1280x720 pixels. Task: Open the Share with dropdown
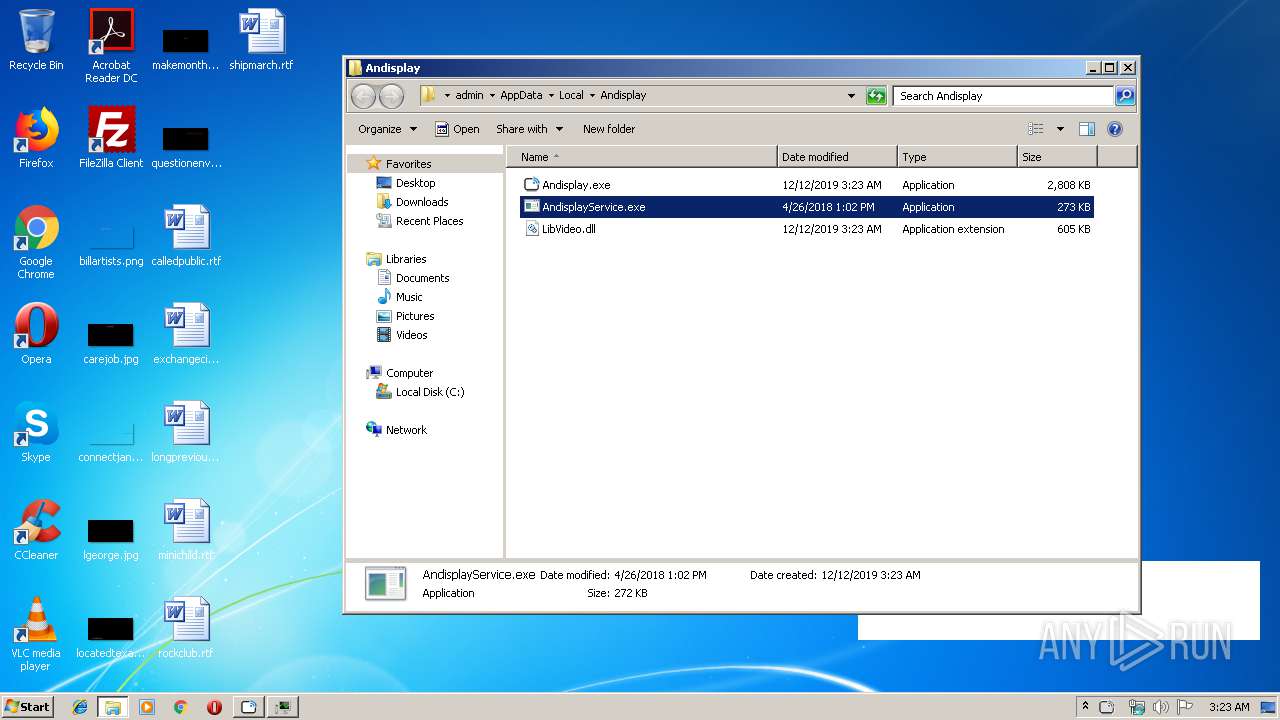pyautogui.click(x=529, y=129)
